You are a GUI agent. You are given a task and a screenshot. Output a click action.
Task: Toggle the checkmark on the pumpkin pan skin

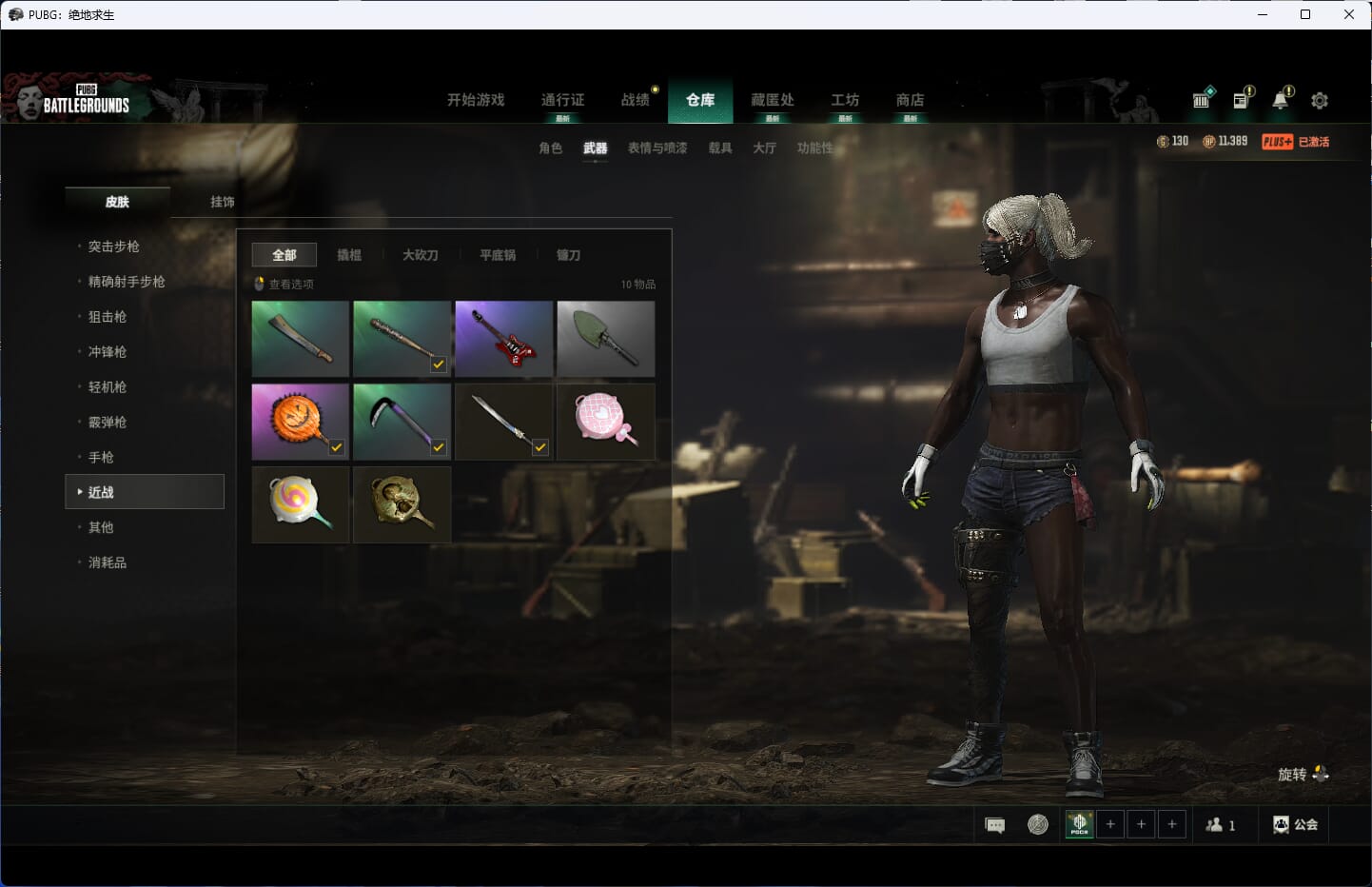click(x=337, y=447)
